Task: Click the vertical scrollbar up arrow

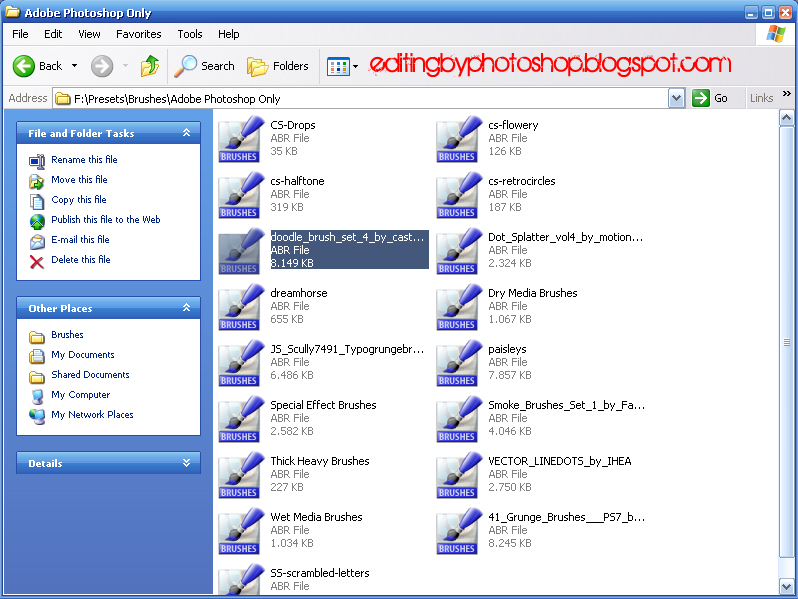Action: pos(786,118)
